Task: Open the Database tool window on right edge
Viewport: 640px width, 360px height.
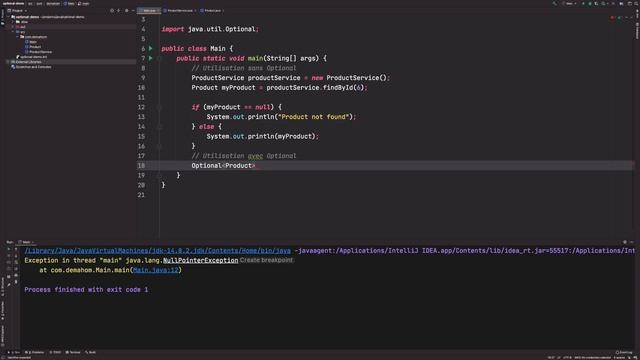Action: [x=637, y=31]
